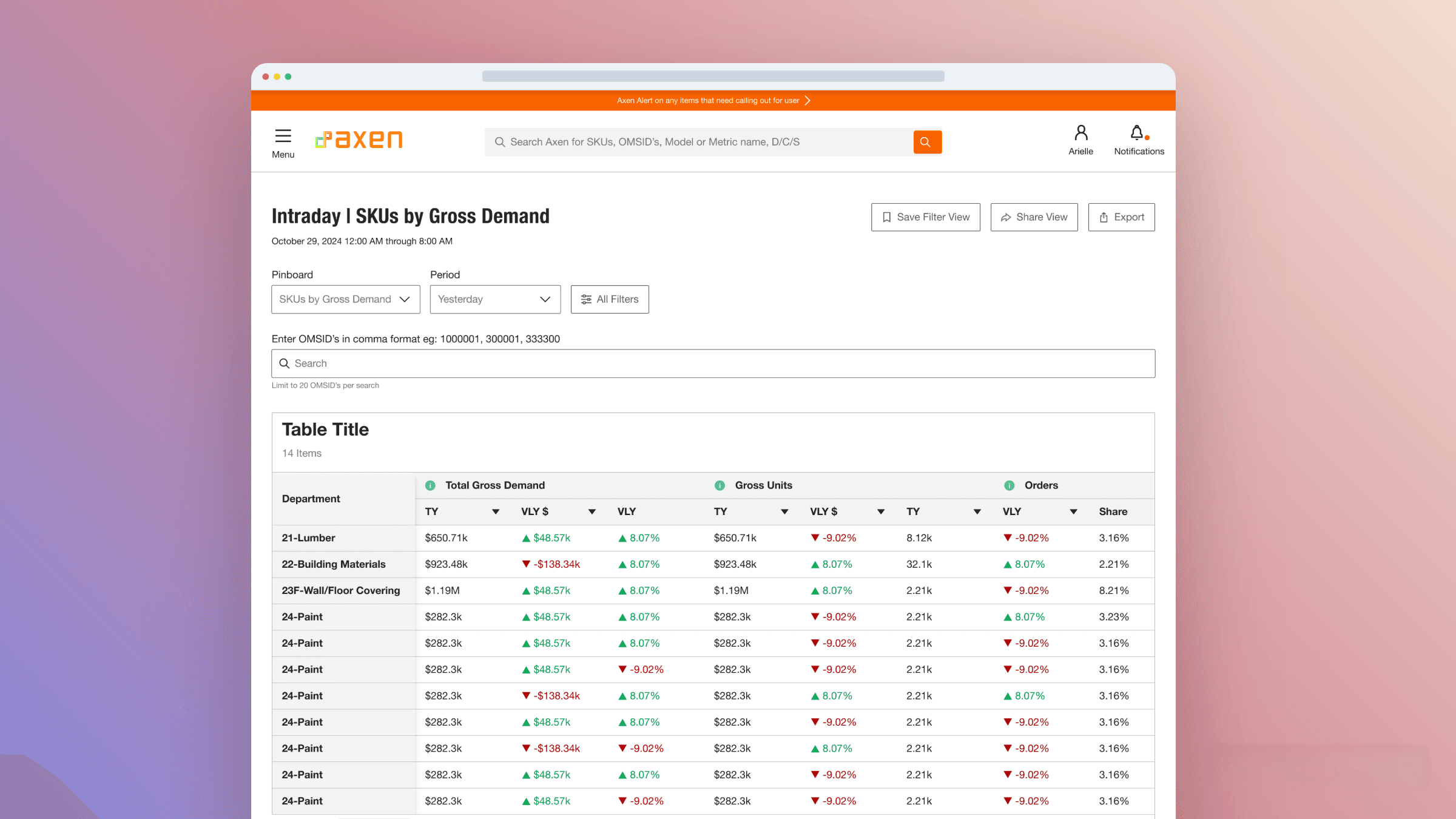1456x819 pixels.
Task: Click the Axen logo
Action: (x=359, y=140)
